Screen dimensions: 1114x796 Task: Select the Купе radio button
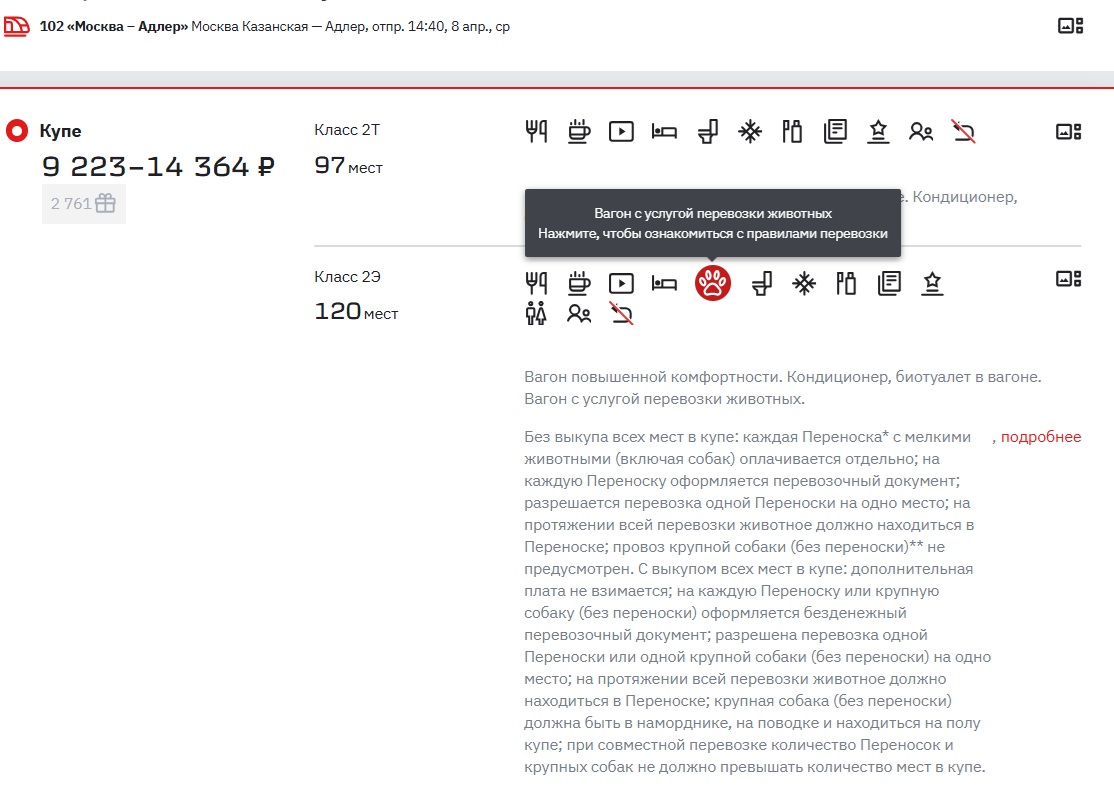point(17,131)
